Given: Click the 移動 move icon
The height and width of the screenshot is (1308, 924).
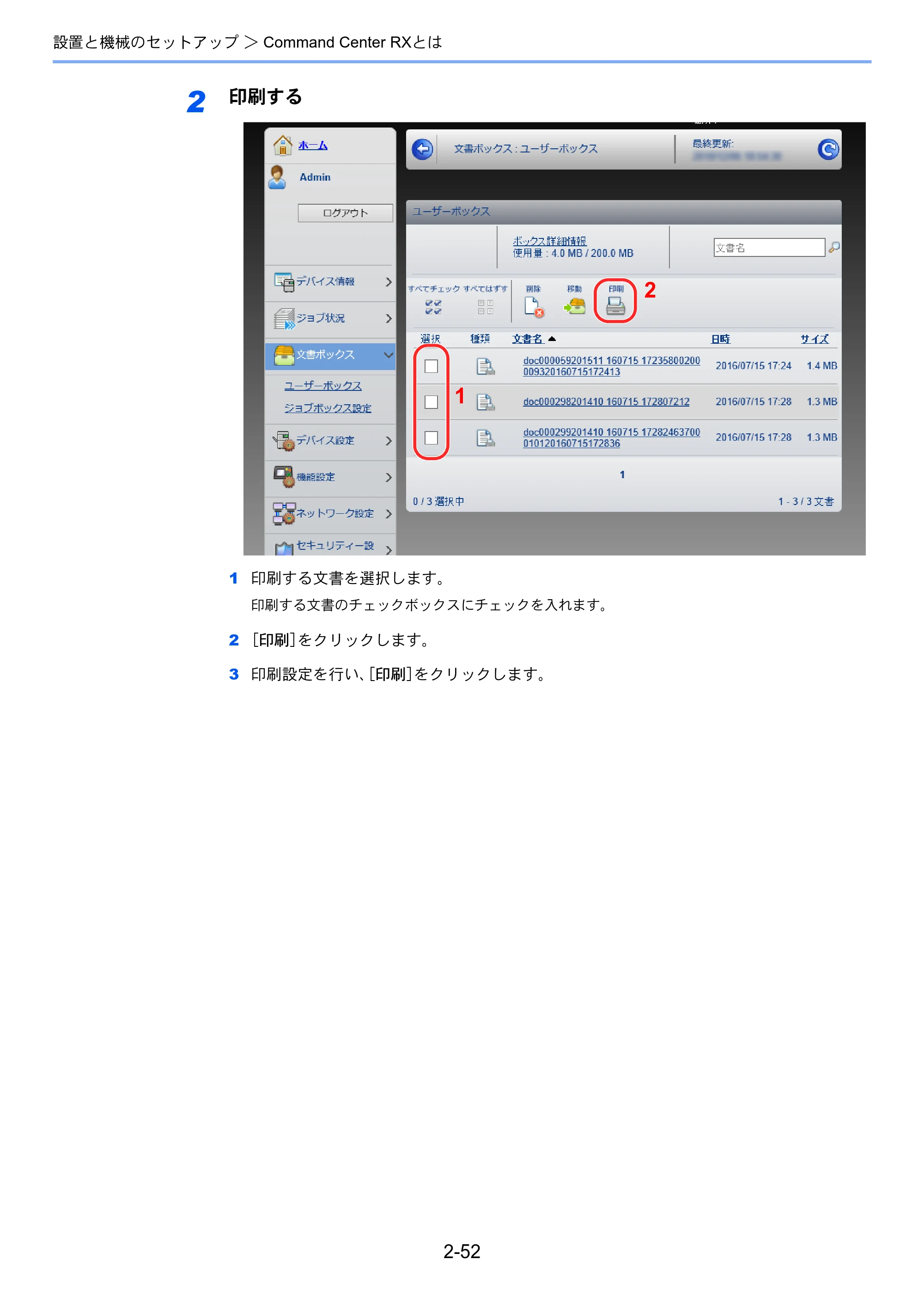Looking at the screenshot, I should click(x=575, y=306).
